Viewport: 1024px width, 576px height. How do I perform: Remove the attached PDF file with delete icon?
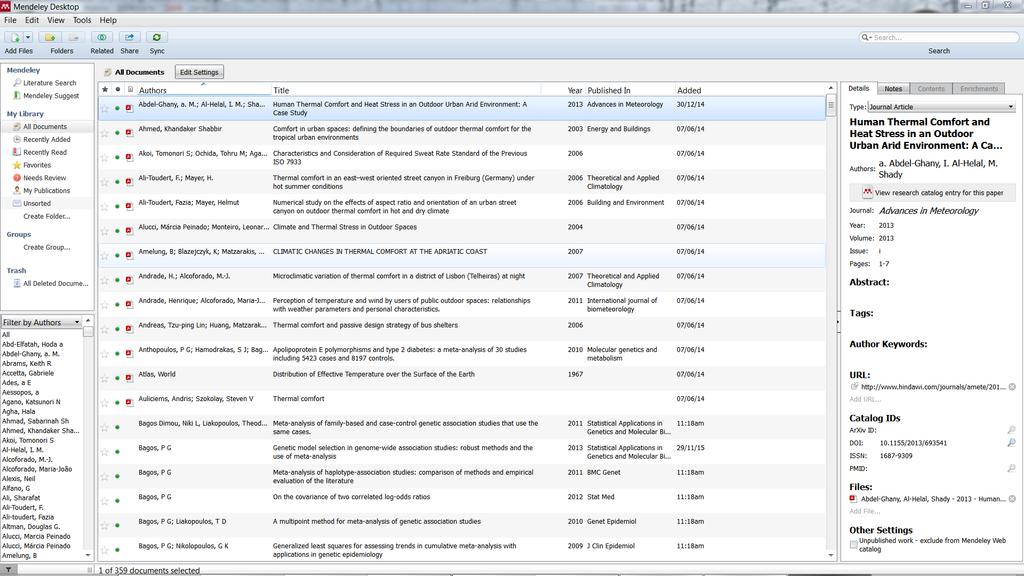(1012, 499)
